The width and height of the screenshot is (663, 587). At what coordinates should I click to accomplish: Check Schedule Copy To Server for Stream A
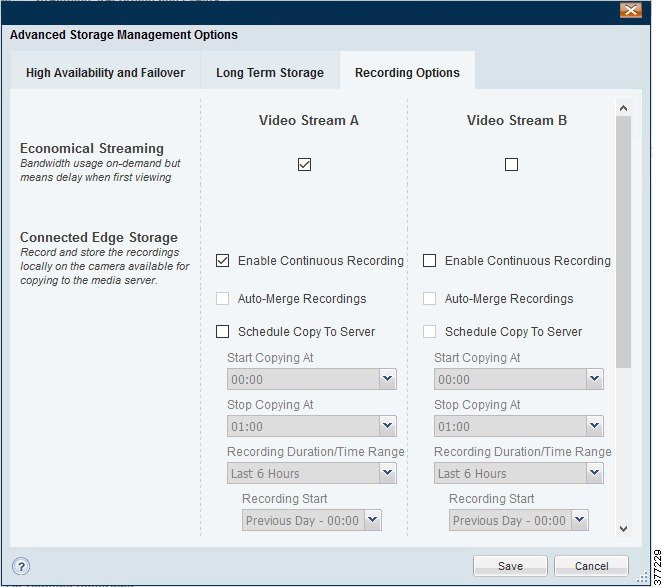[223, 332]
